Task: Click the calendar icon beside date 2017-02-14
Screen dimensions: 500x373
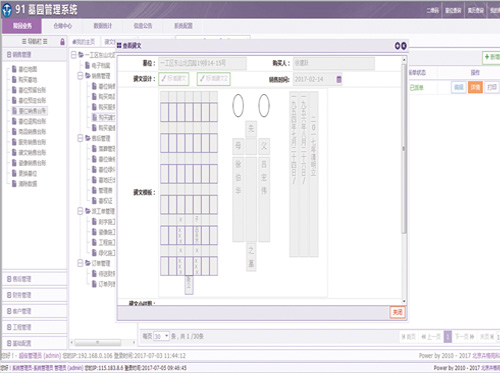Action: pyautogui.click(x=339, y=79)
